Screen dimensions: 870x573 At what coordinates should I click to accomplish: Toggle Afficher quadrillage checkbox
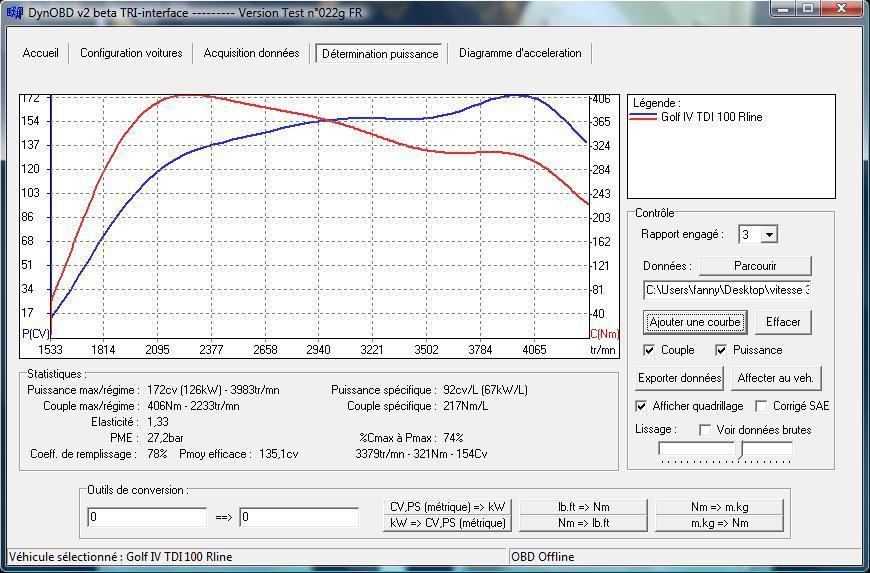point(641,406)
